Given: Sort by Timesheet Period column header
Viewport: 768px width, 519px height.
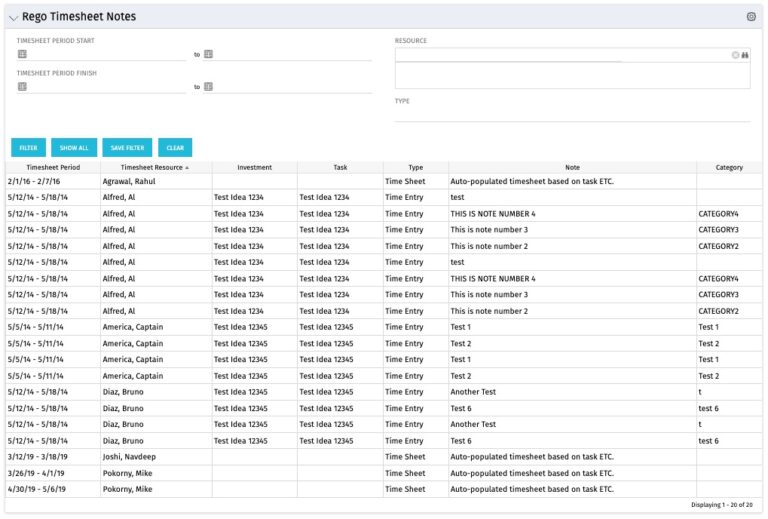Looking at the screenshot, I should [x=53, y=167].
